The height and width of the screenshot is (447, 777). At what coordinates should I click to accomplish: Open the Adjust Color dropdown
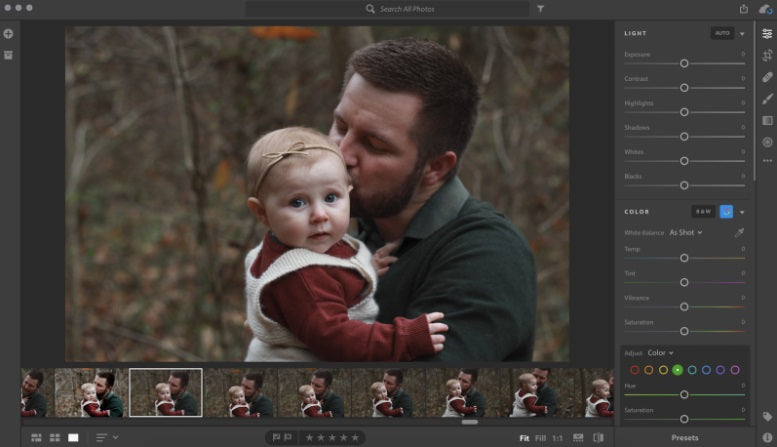point(661,353)
